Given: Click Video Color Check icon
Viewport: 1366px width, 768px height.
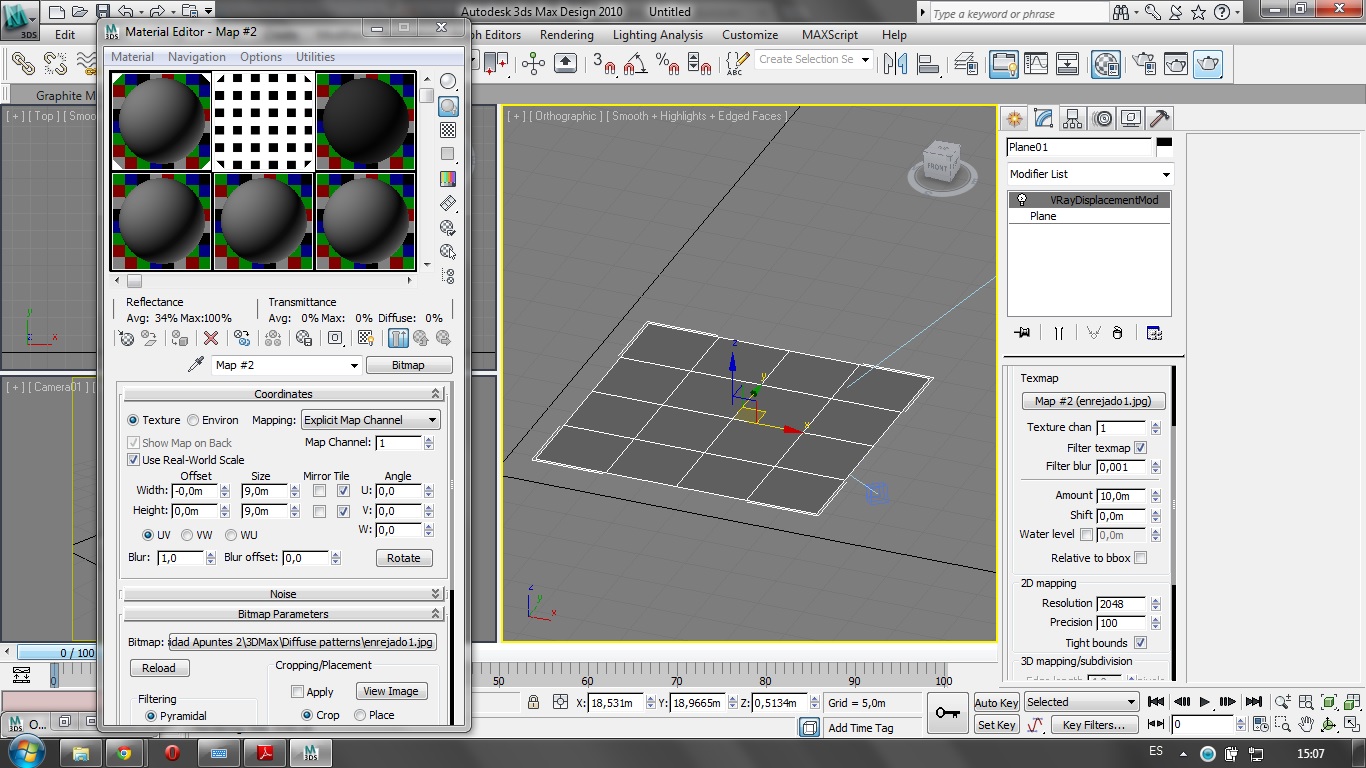Looking at the screenshot, I should tap(448, 179).
